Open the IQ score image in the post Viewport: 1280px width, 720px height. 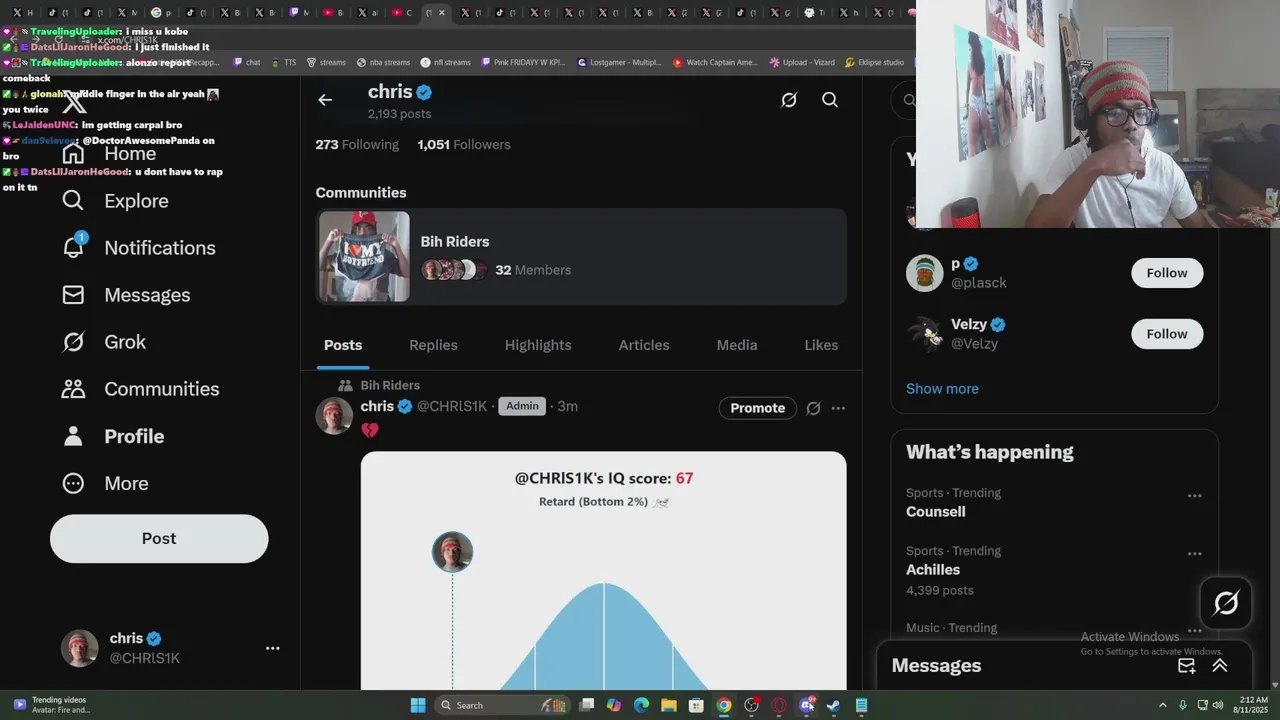point(603,570)
